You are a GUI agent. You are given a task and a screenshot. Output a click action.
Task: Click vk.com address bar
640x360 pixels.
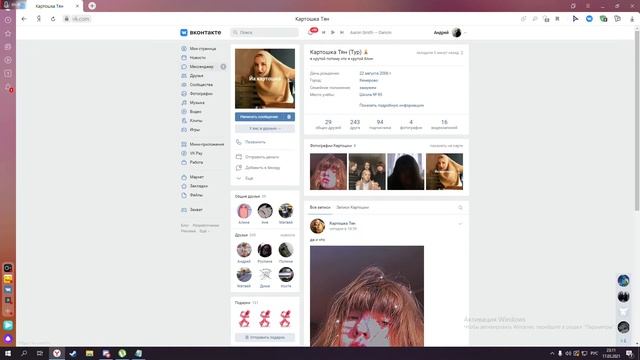[x=77, y=19]
